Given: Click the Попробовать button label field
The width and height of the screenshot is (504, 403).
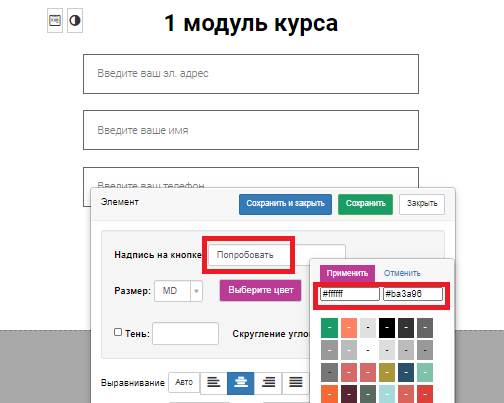Looking at the screenshot, I should tap(277, 255).
